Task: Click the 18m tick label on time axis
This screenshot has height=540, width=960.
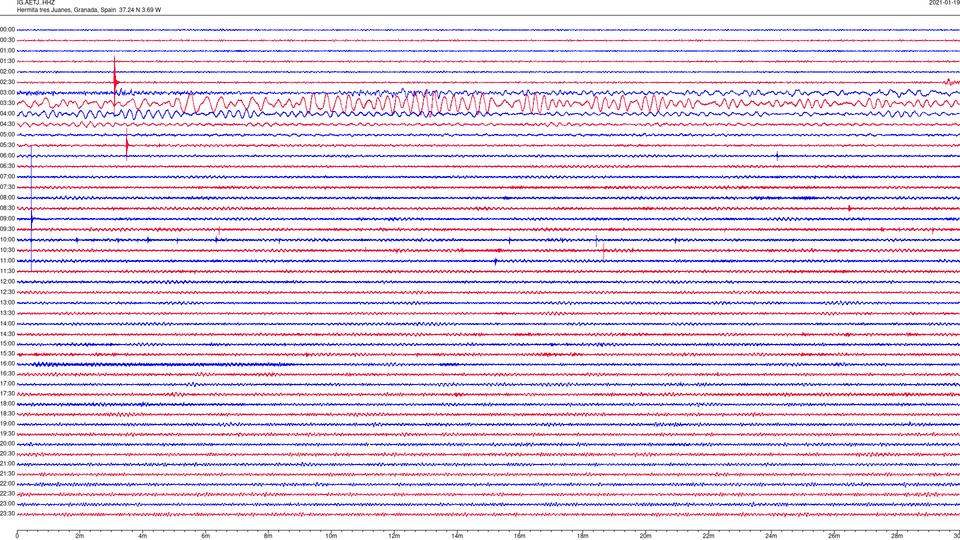Action: coord(583,536)
